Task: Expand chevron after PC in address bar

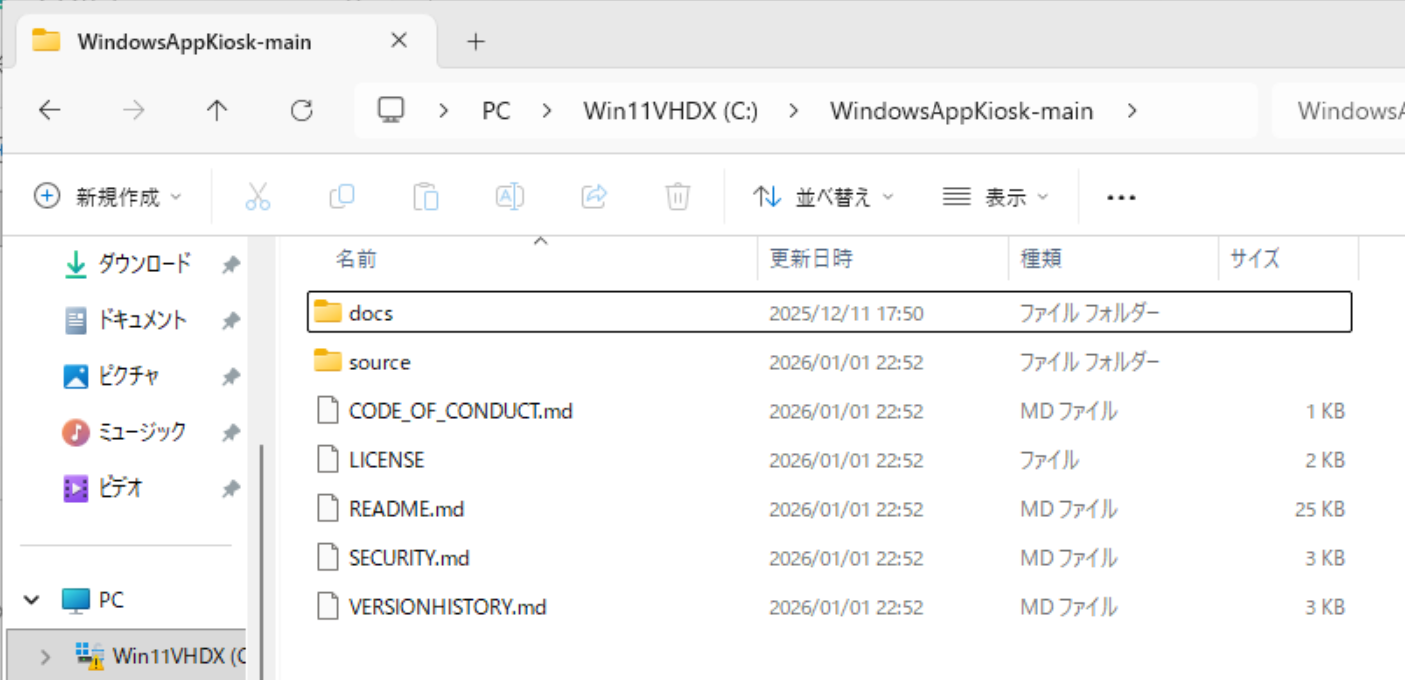Action: tap(546, 111)
